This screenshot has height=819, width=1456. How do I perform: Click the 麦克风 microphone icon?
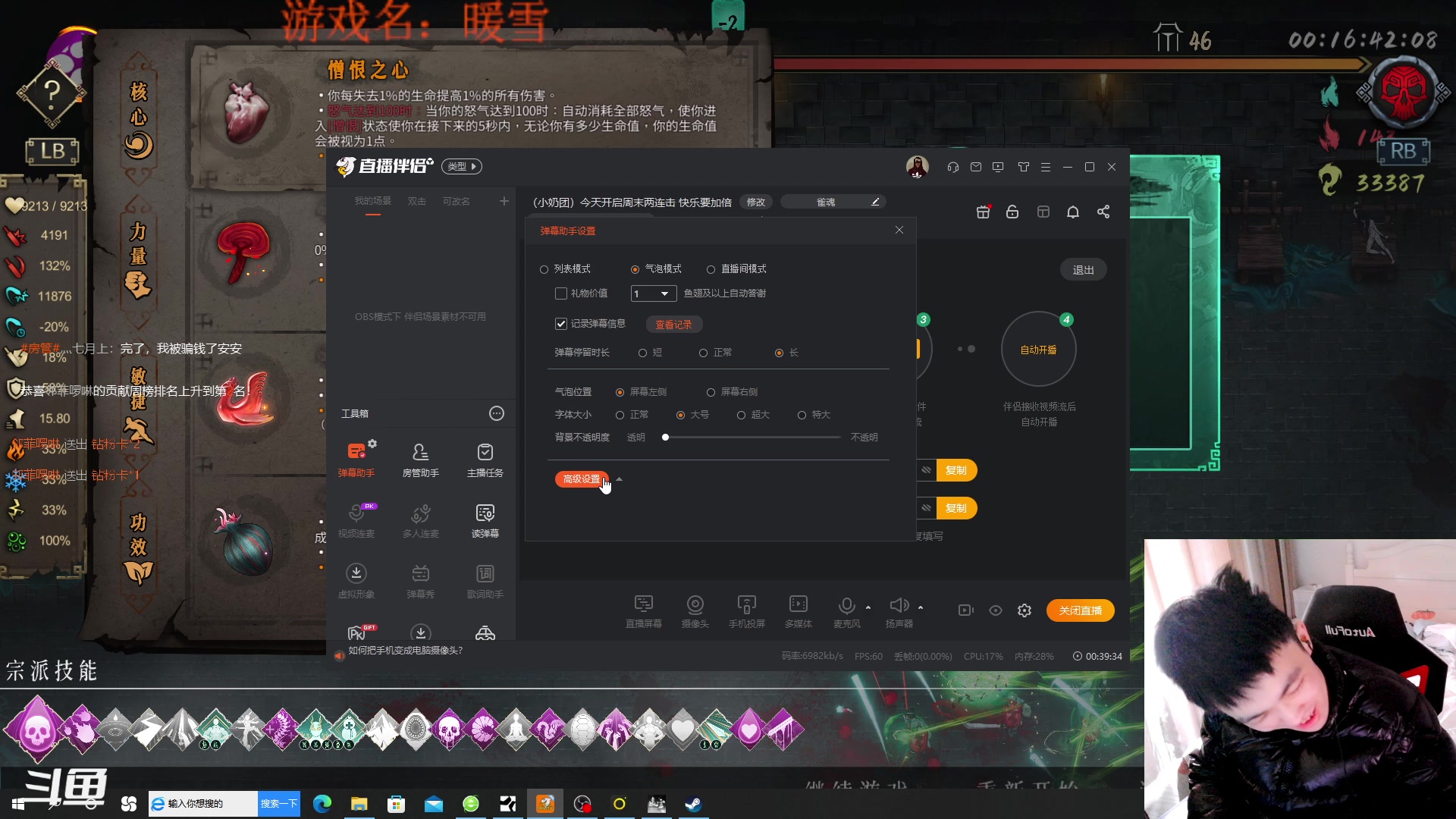coord(846,605)
